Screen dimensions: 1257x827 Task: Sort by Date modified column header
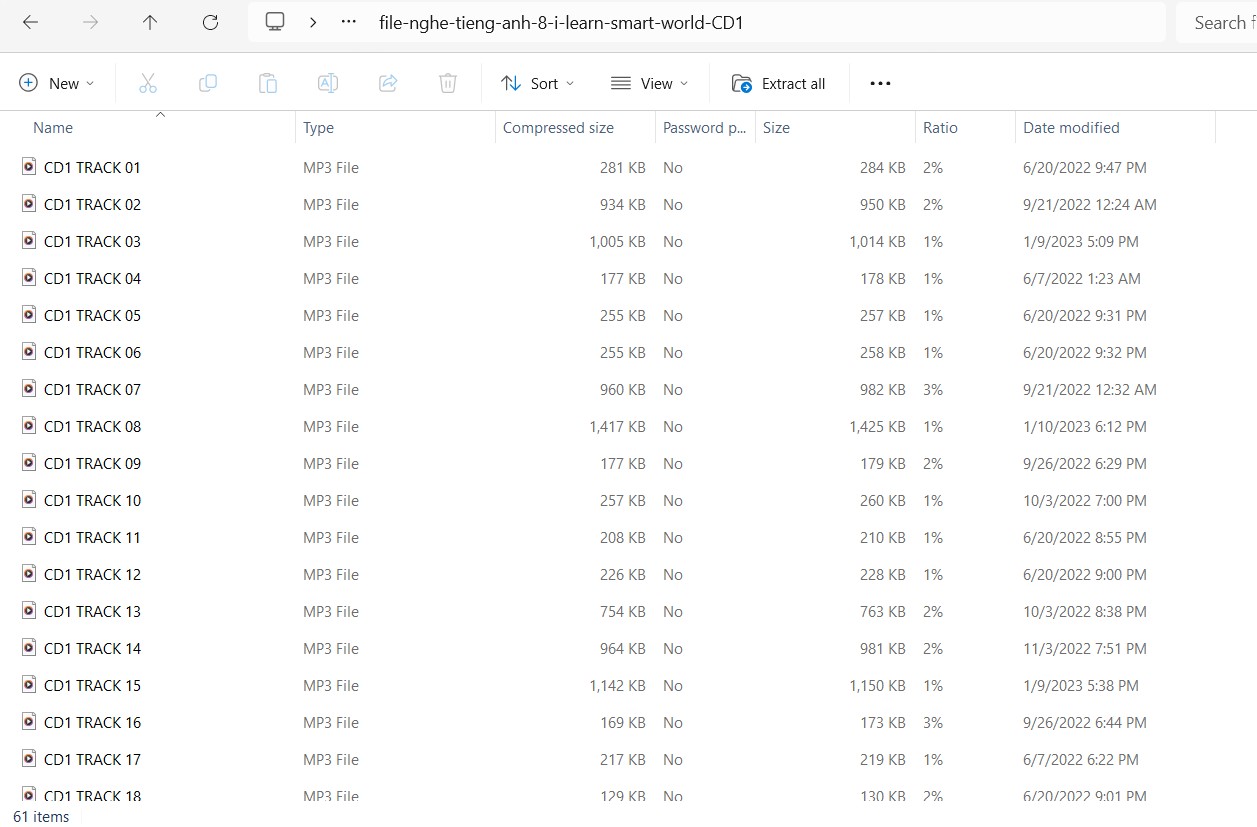pyautogui.click(x=1071, y=128)
